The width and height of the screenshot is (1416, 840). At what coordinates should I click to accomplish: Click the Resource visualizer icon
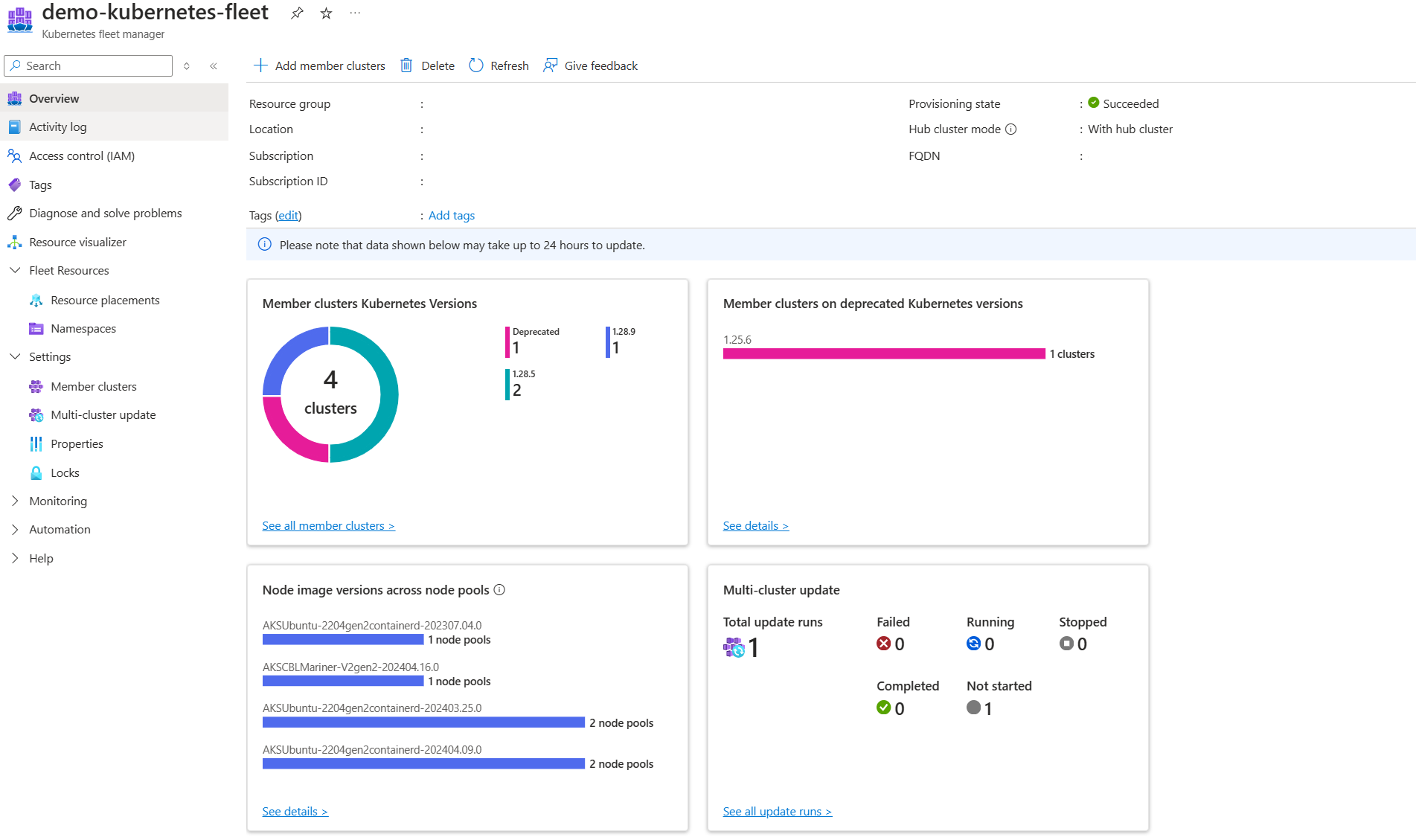[15, 243]
